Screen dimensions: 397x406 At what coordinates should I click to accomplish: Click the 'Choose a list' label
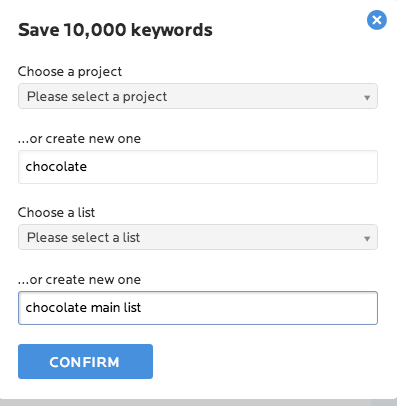[x=56, y=212]
